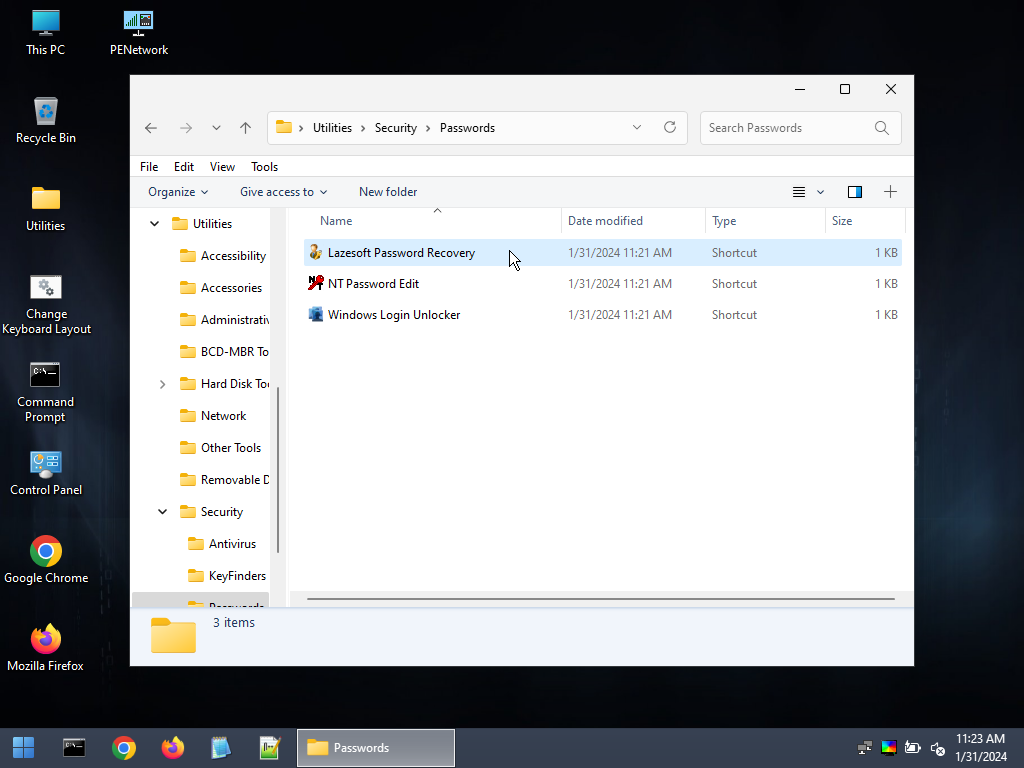Click the battery power tray icon
Viewport: 1024px width, 768px height.
pyautogui.click(x=913, y=748)
